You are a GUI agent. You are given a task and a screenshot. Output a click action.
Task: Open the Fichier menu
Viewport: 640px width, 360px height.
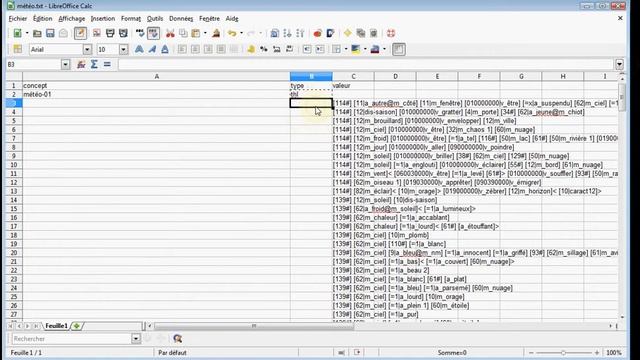[18, 19]
